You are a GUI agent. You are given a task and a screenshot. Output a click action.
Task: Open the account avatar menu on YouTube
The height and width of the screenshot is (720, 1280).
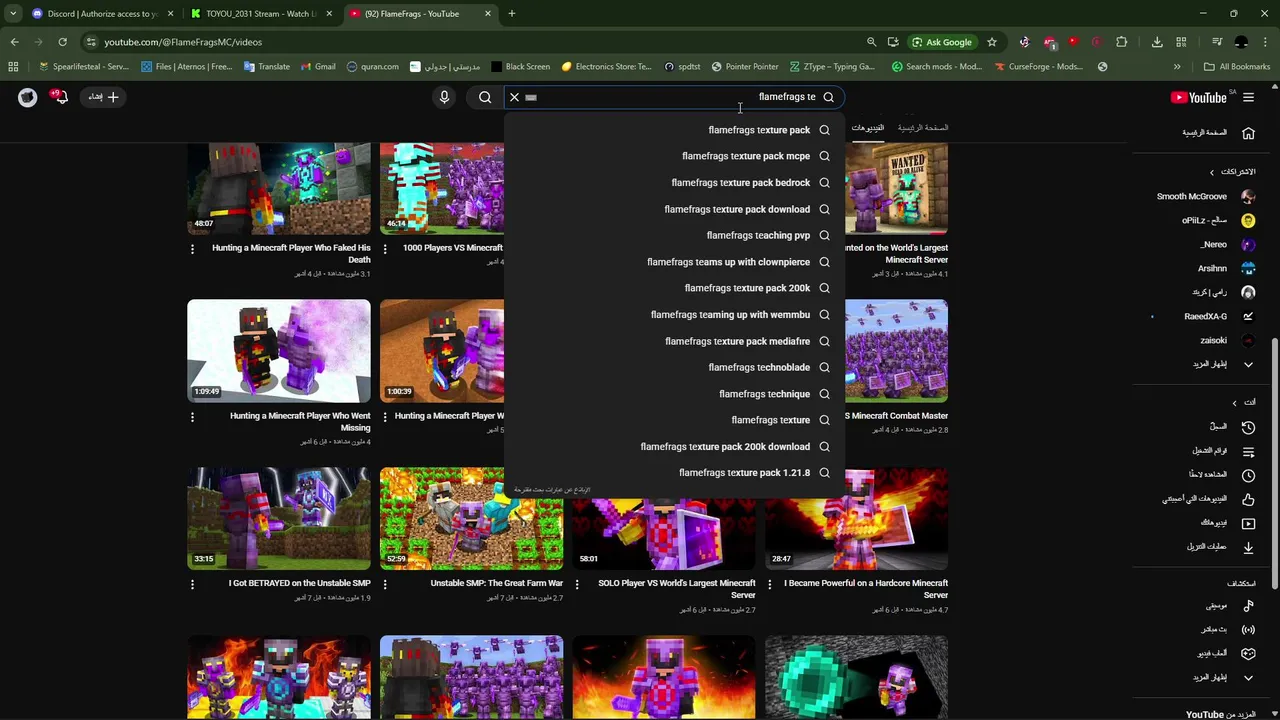tap(27, 97)
